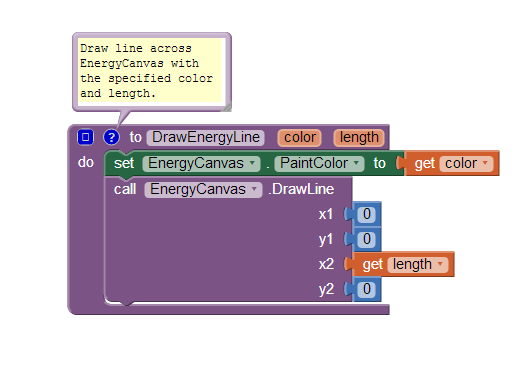Screen dimensions: 527x386
Task: Open the blue mutator gear icon
Action: pyautogui.click(x=85, y=137)
